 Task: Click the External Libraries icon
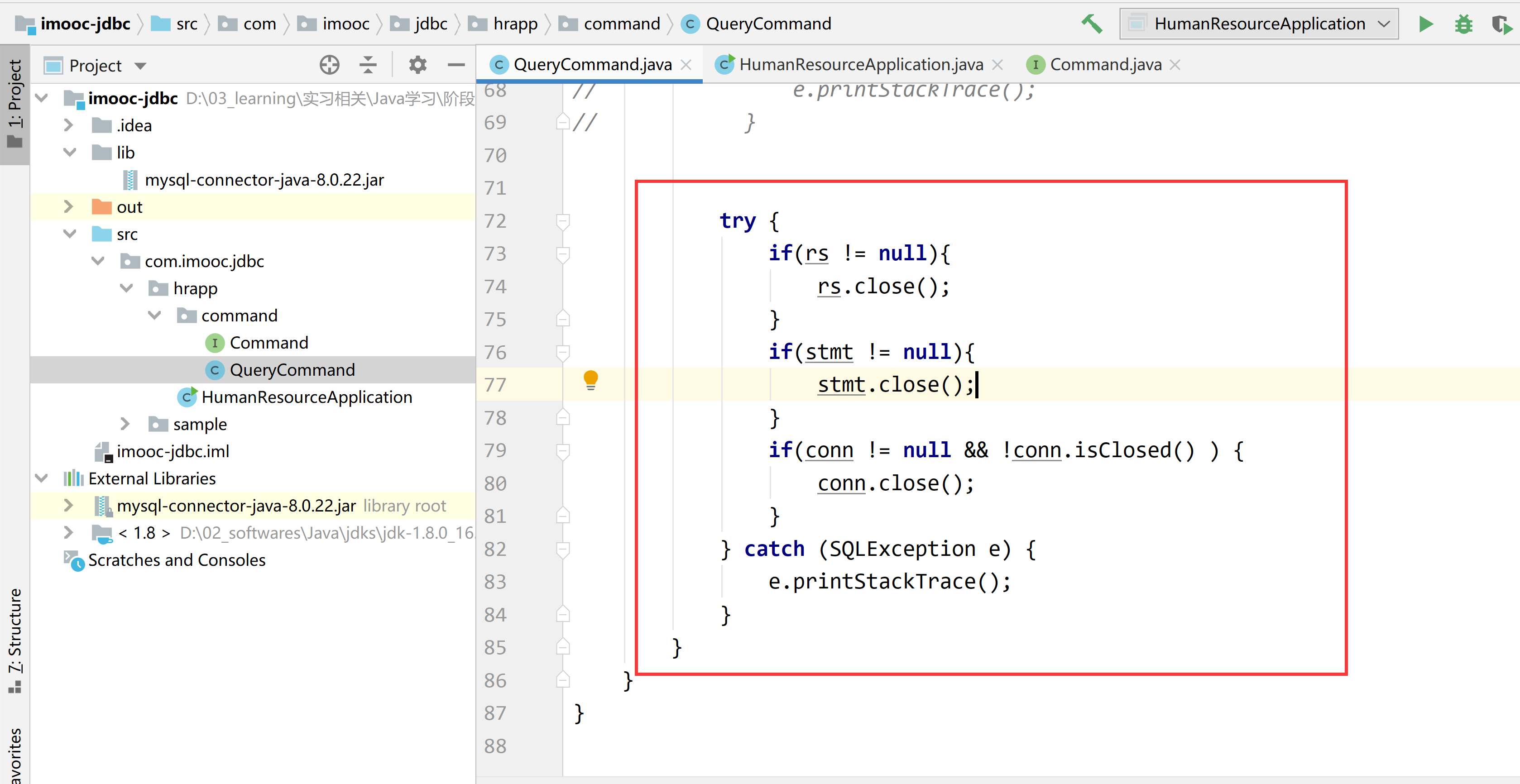[x=73, y=478]
